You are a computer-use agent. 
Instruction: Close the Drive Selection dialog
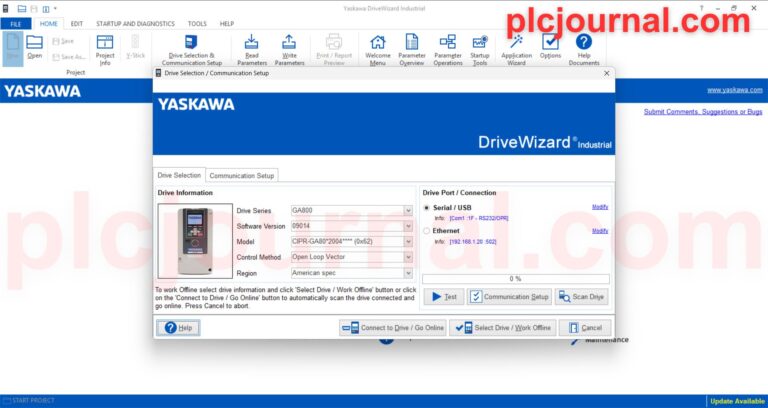pos(606,73)
